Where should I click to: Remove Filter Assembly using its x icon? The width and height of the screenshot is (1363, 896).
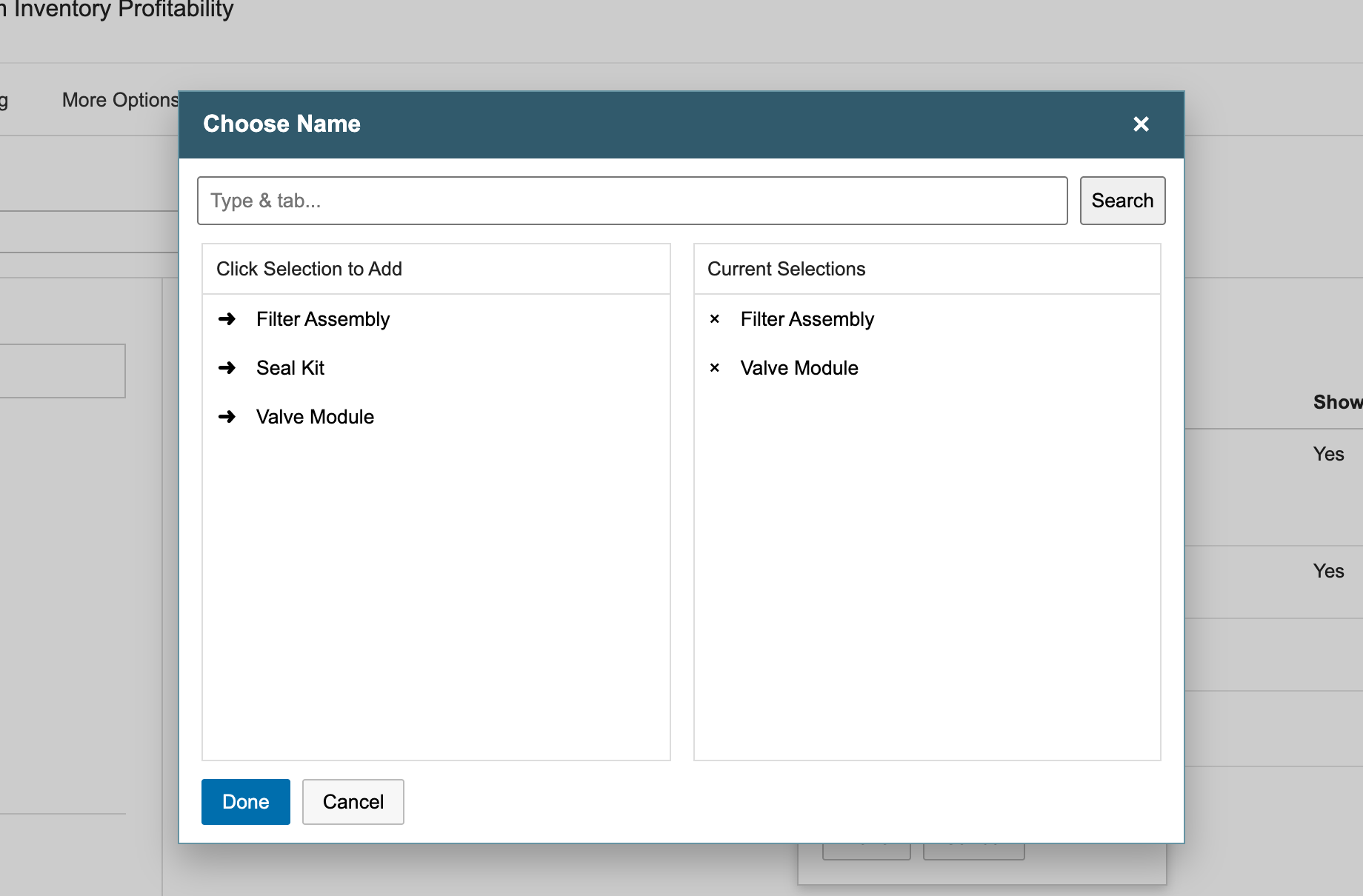715,319
